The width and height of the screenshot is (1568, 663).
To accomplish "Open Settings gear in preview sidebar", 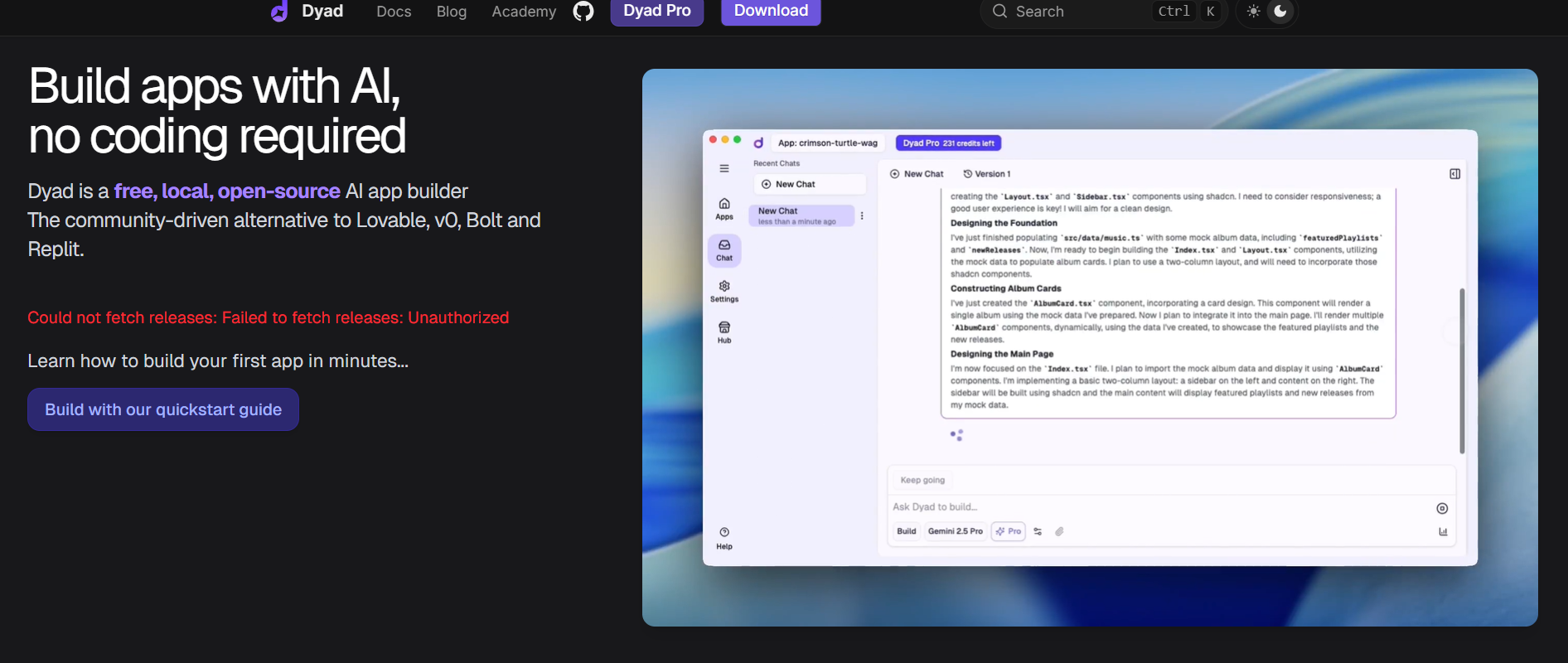I will coord(724,291).
